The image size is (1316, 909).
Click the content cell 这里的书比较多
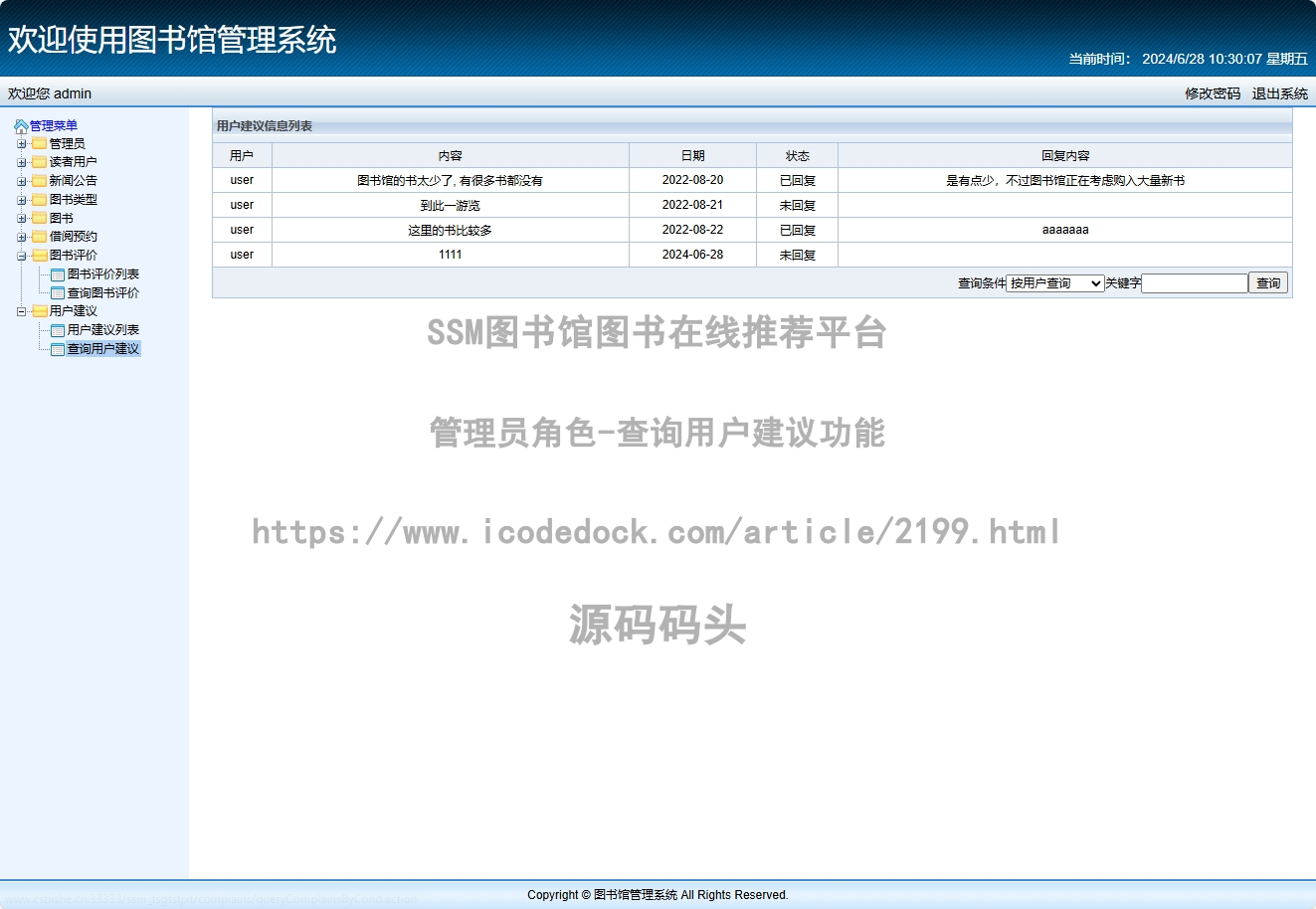click(x=451, y=231)
